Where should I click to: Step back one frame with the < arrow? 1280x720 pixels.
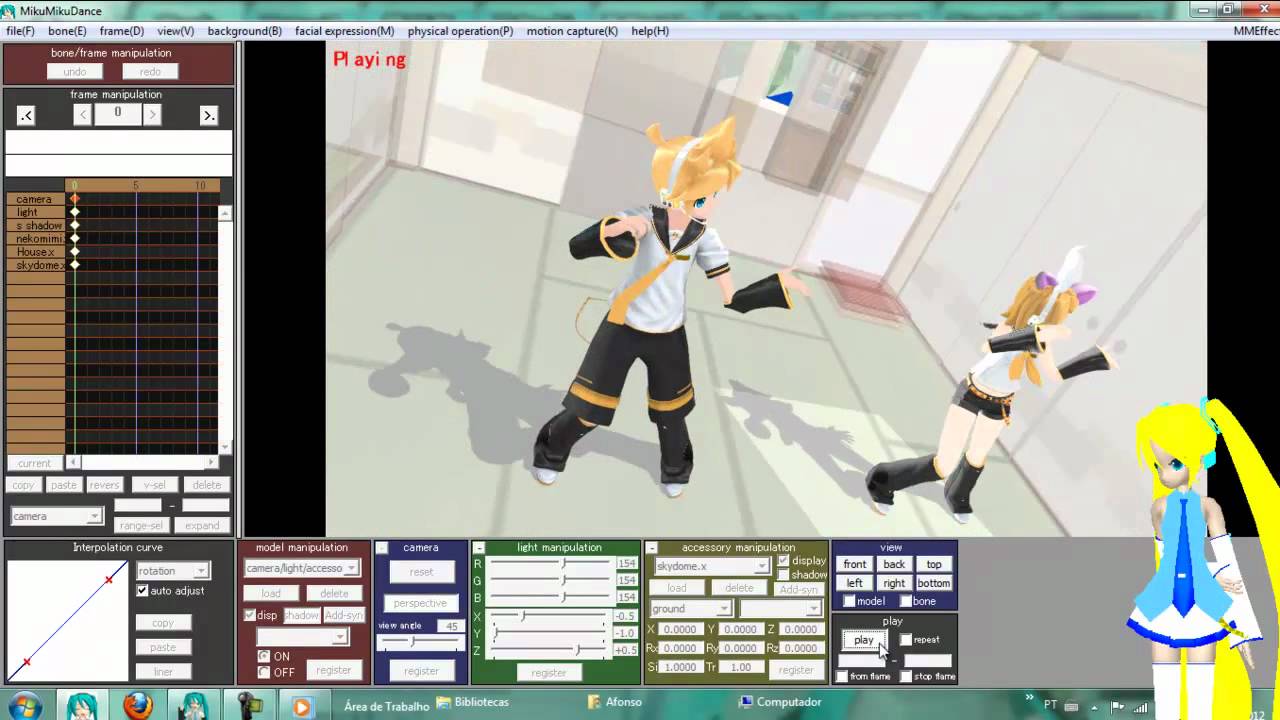coord(83,115)
